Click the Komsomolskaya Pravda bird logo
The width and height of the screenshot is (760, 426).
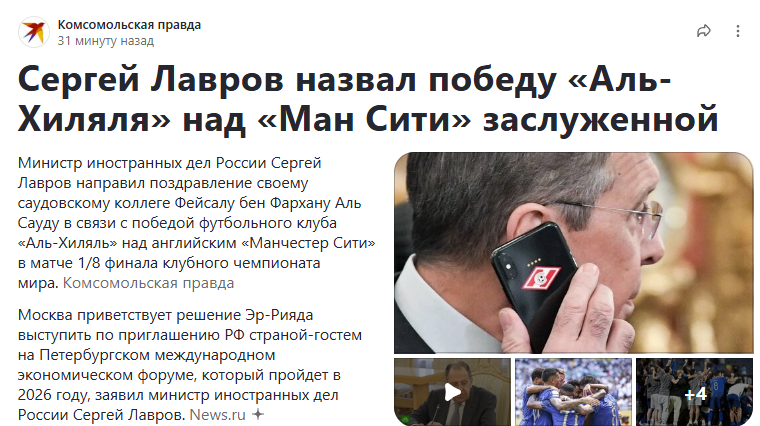pyautogui.click(x=34, y=32)
